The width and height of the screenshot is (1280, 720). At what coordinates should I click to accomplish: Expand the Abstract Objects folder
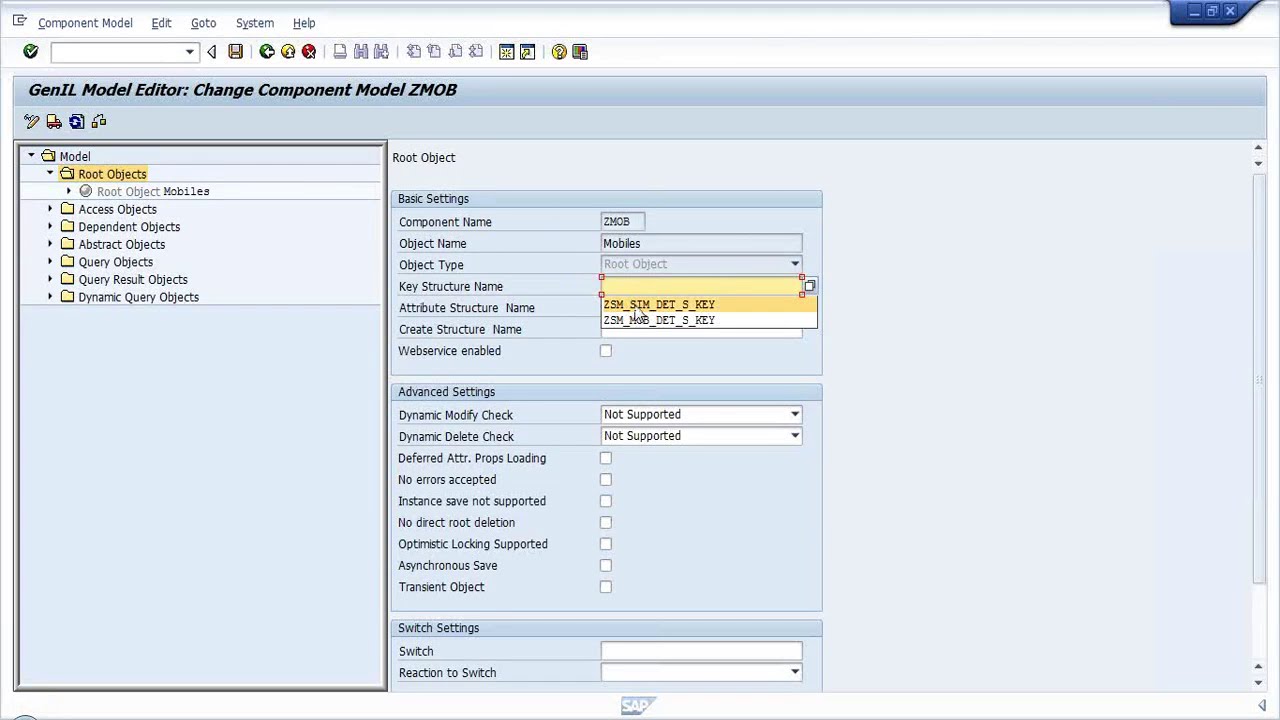point(50,244)
